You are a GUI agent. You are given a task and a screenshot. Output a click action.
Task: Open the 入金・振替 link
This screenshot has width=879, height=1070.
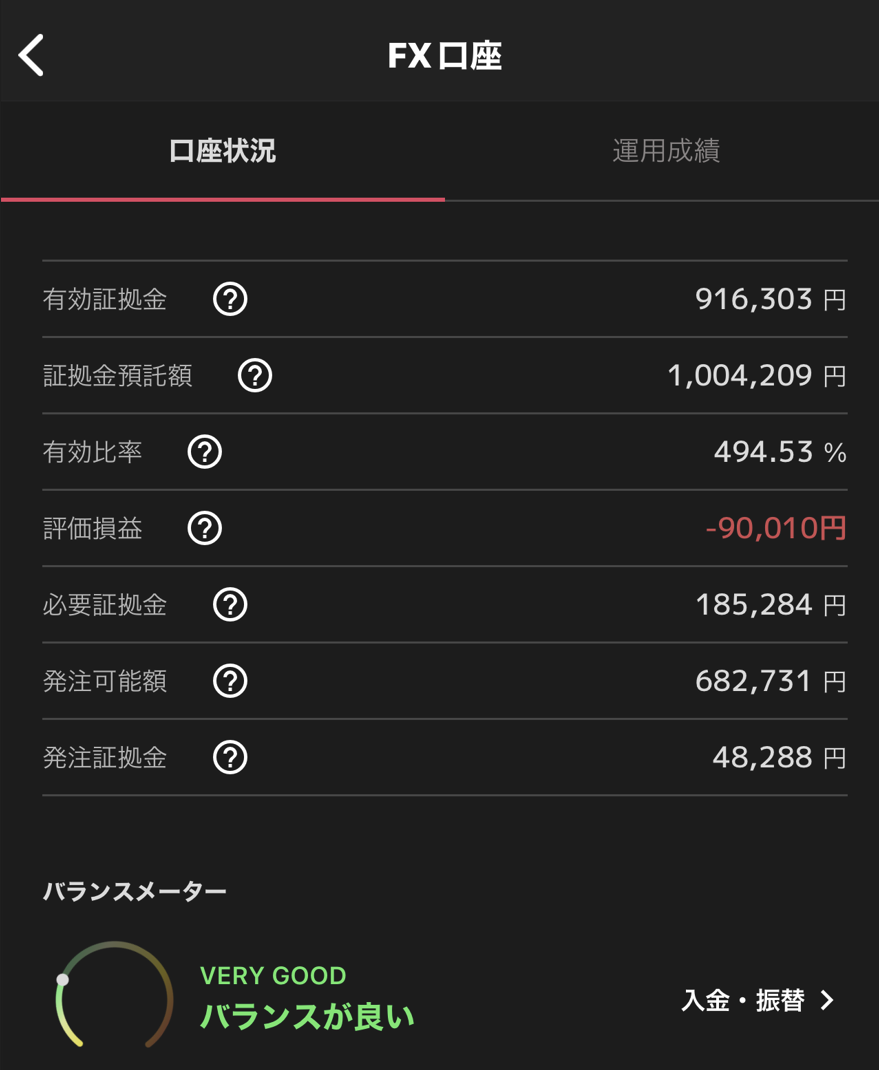coord(743,1000)
